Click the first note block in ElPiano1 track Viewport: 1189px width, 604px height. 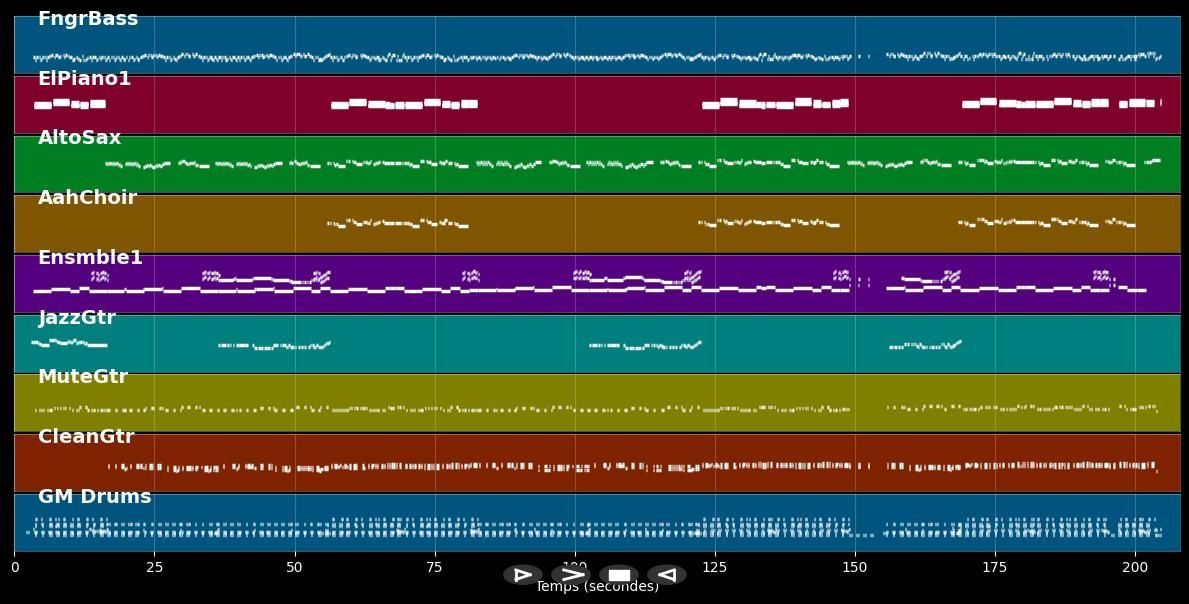click(x=42, y=105)
